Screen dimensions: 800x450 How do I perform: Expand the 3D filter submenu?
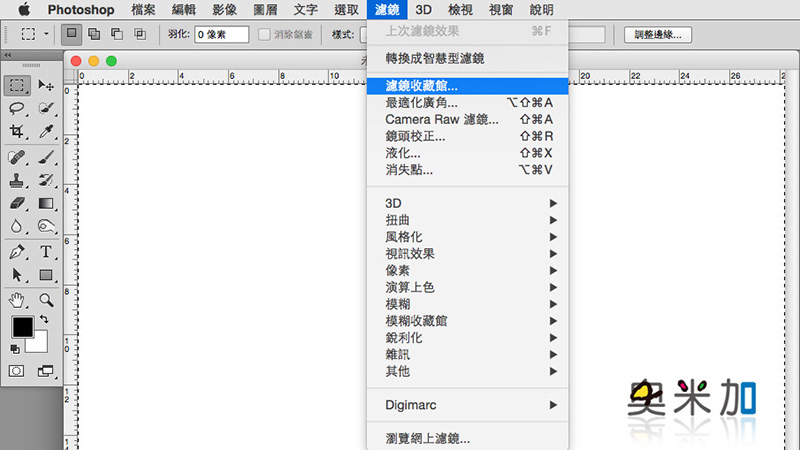point(467,203)
